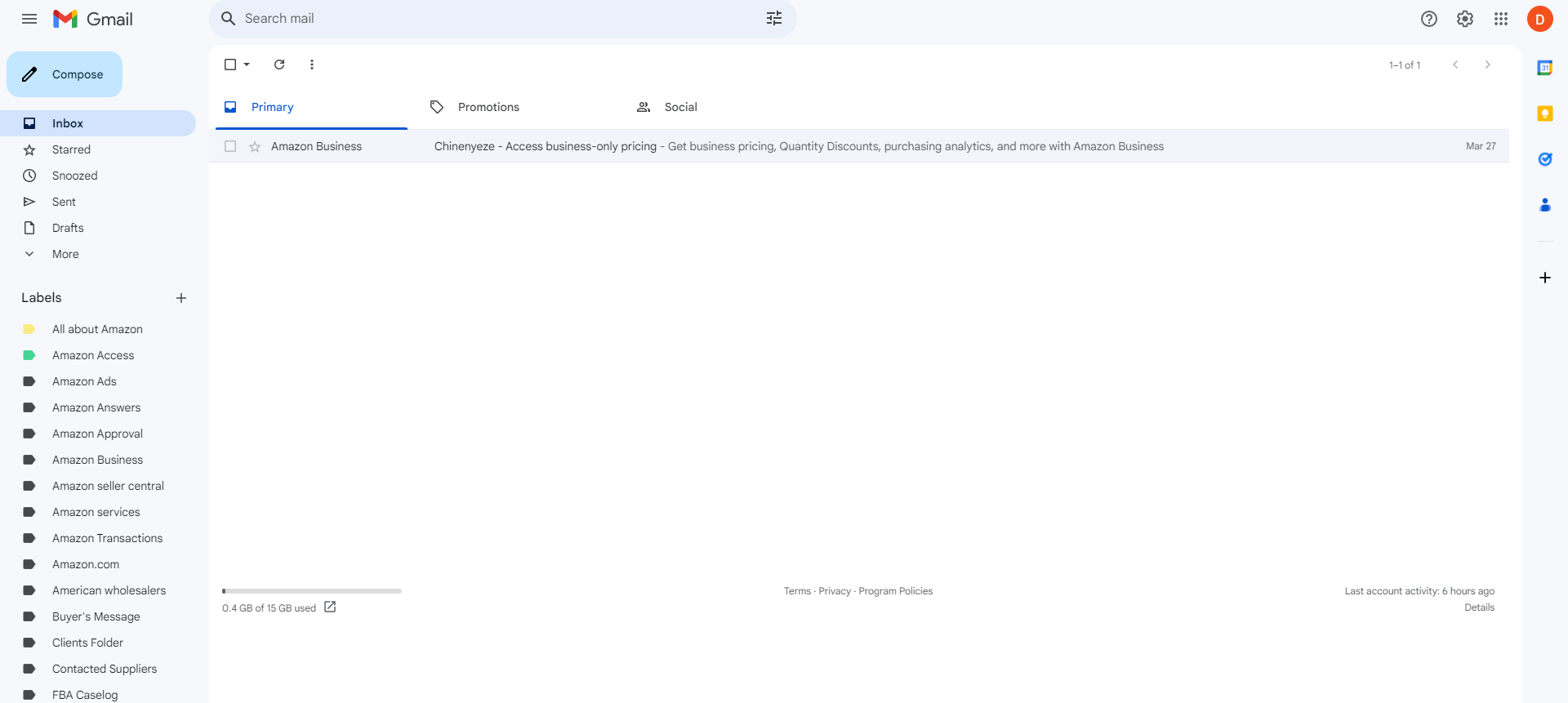Open the Snoozed folder
The height and width of the screenshot is (703, 1568).
click(x=98, y=176)
